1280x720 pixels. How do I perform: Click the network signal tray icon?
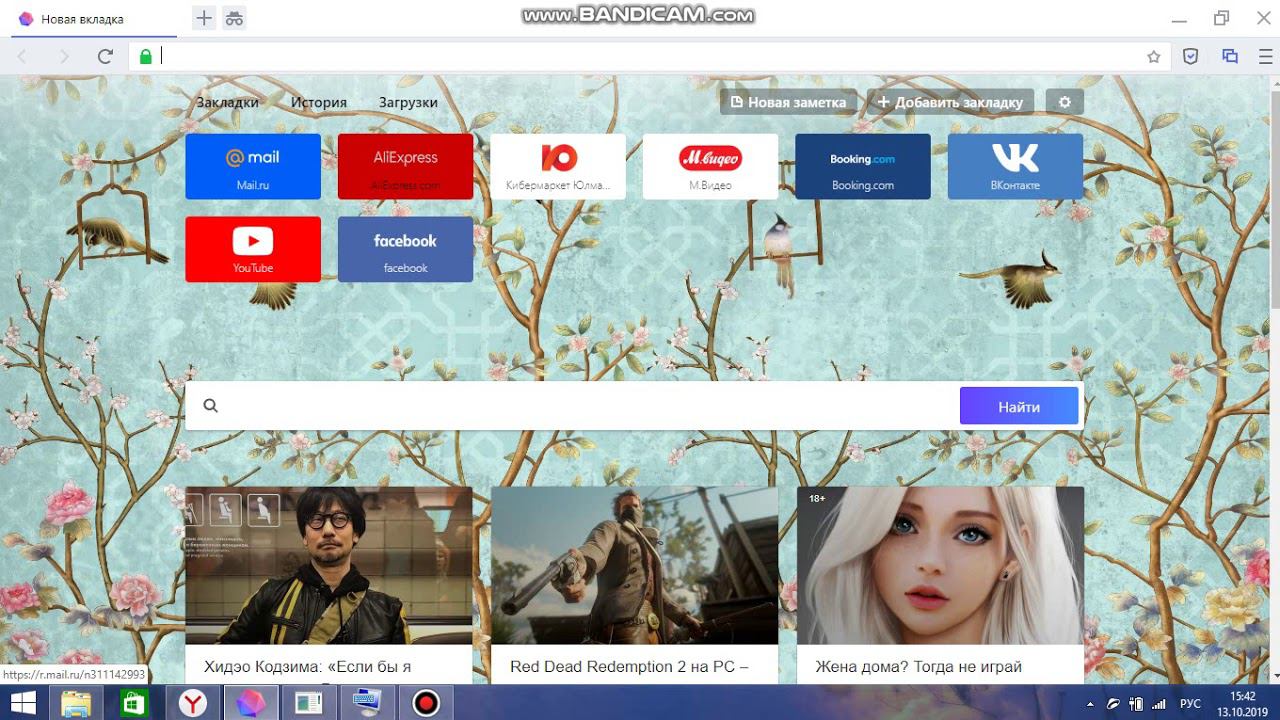coord(1160,704)
